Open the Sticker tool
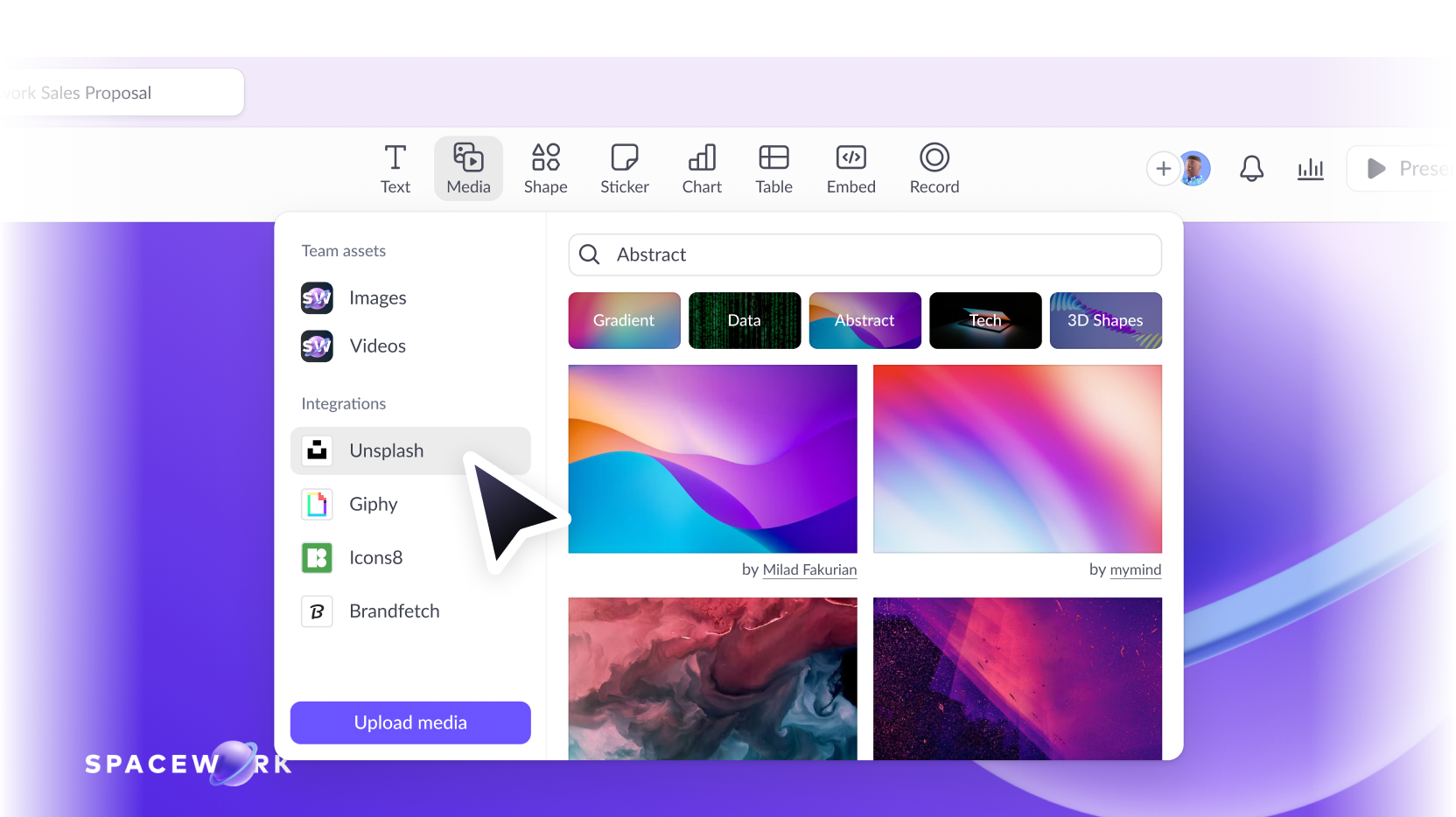Viewport: 1456px width, 817px height. [x=624, y=169]
